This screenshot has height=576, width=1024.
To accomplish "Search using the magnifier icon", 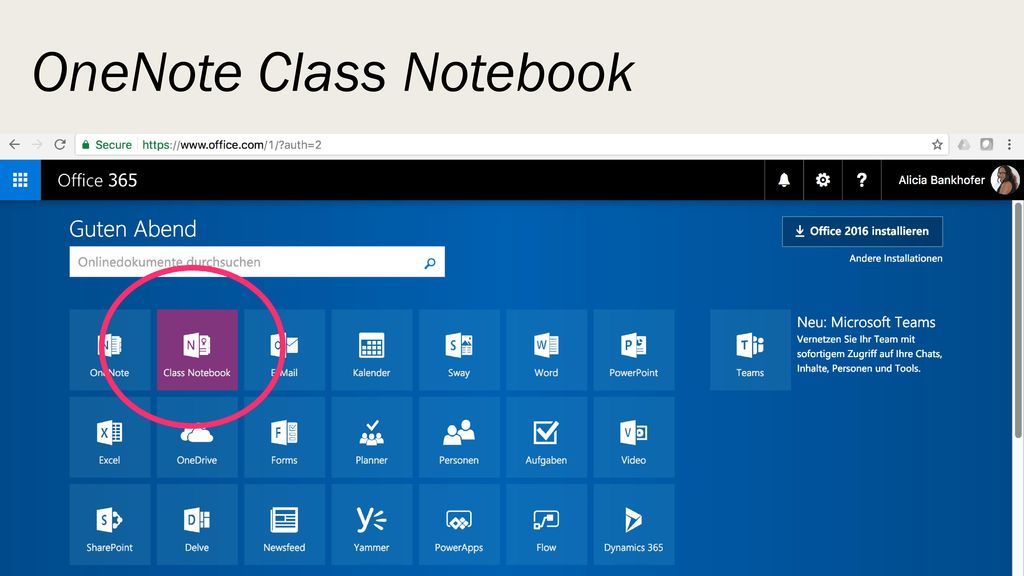I will pyautogui.click(x=430, y=263).
